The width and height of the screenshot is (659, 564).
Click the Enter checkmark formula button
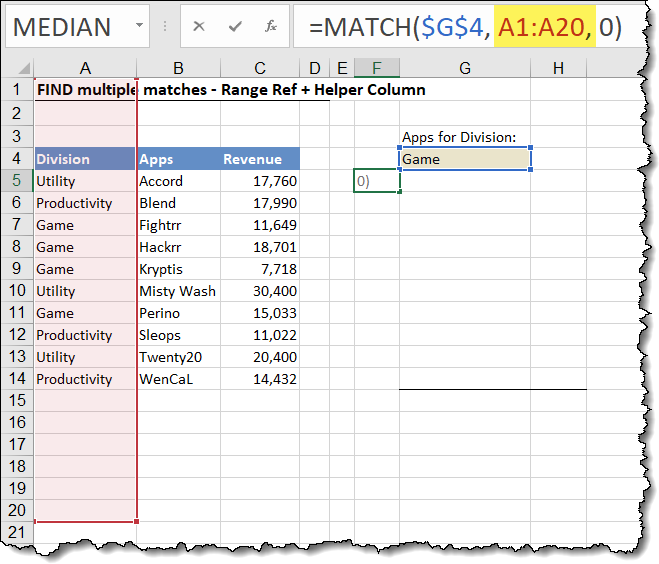click(x=235, y=27)
